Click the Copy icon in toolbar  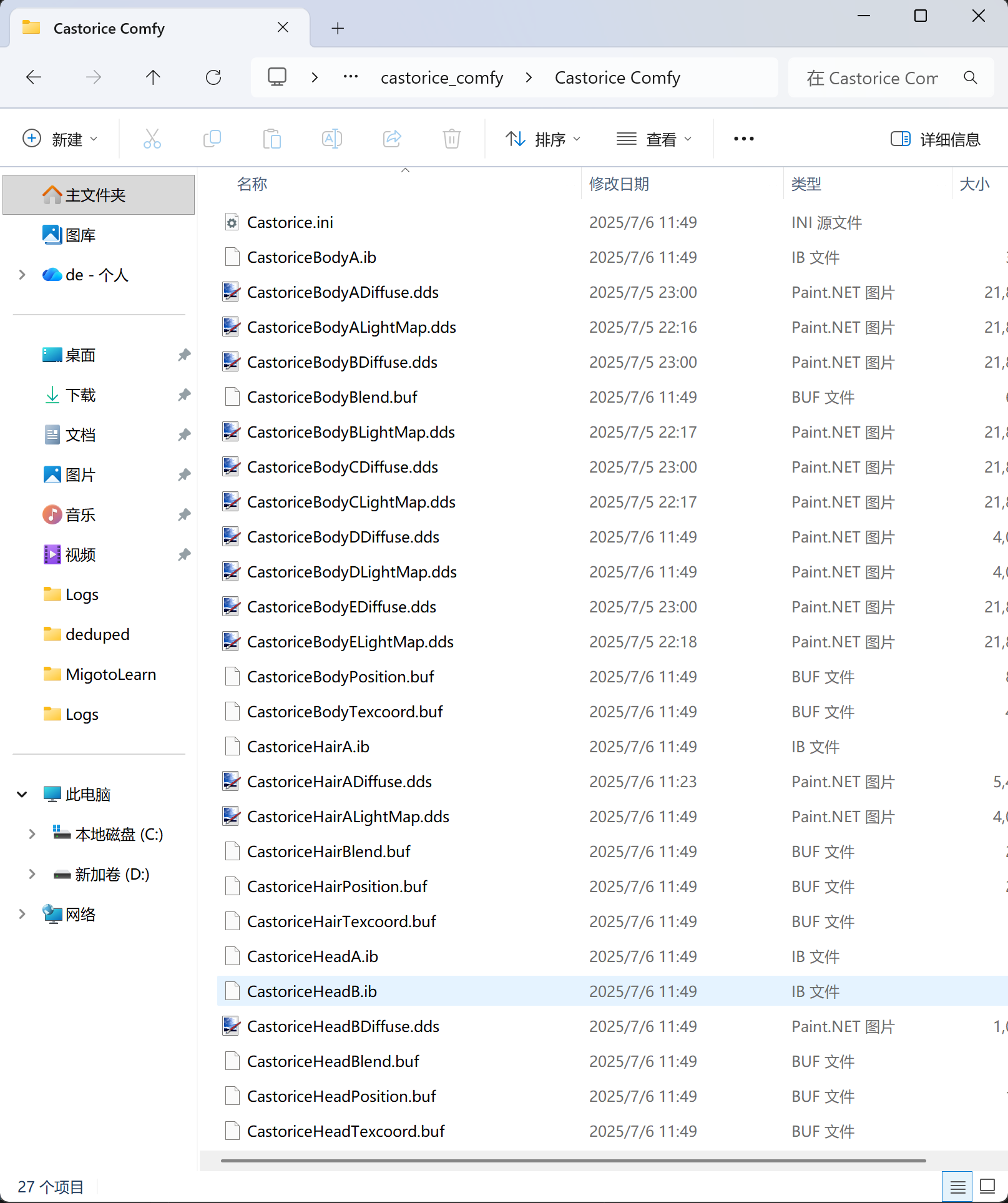pyautogui.click(x=212, y=139)
